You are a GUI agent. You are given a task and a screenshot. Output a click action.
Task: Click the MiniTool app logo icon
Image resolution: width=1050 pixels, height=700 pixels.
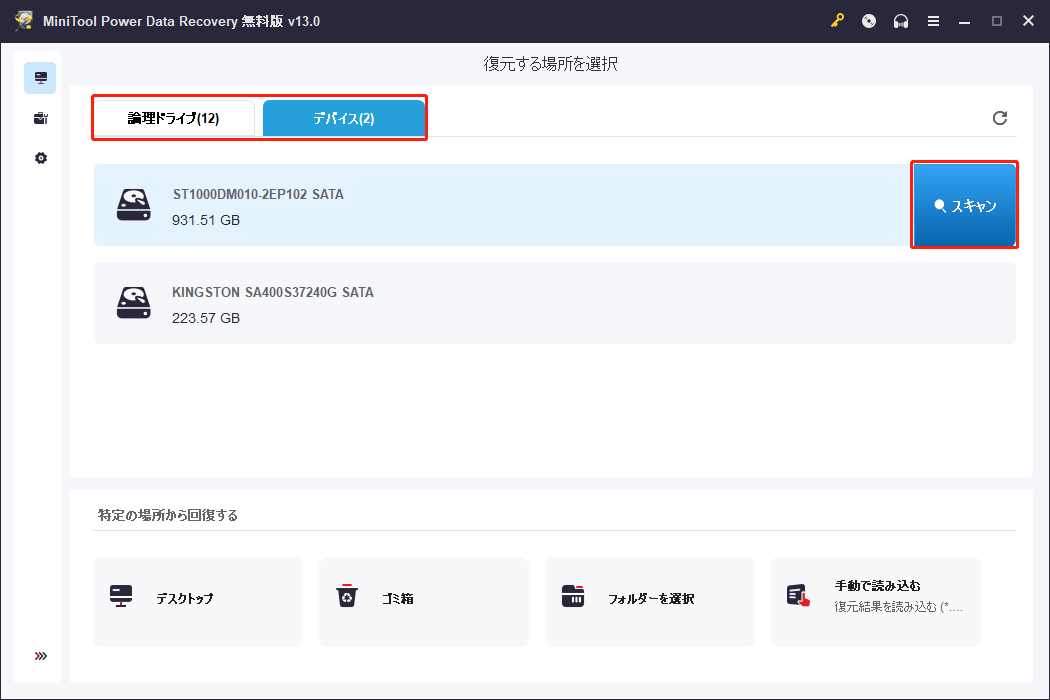coord(24,21)
